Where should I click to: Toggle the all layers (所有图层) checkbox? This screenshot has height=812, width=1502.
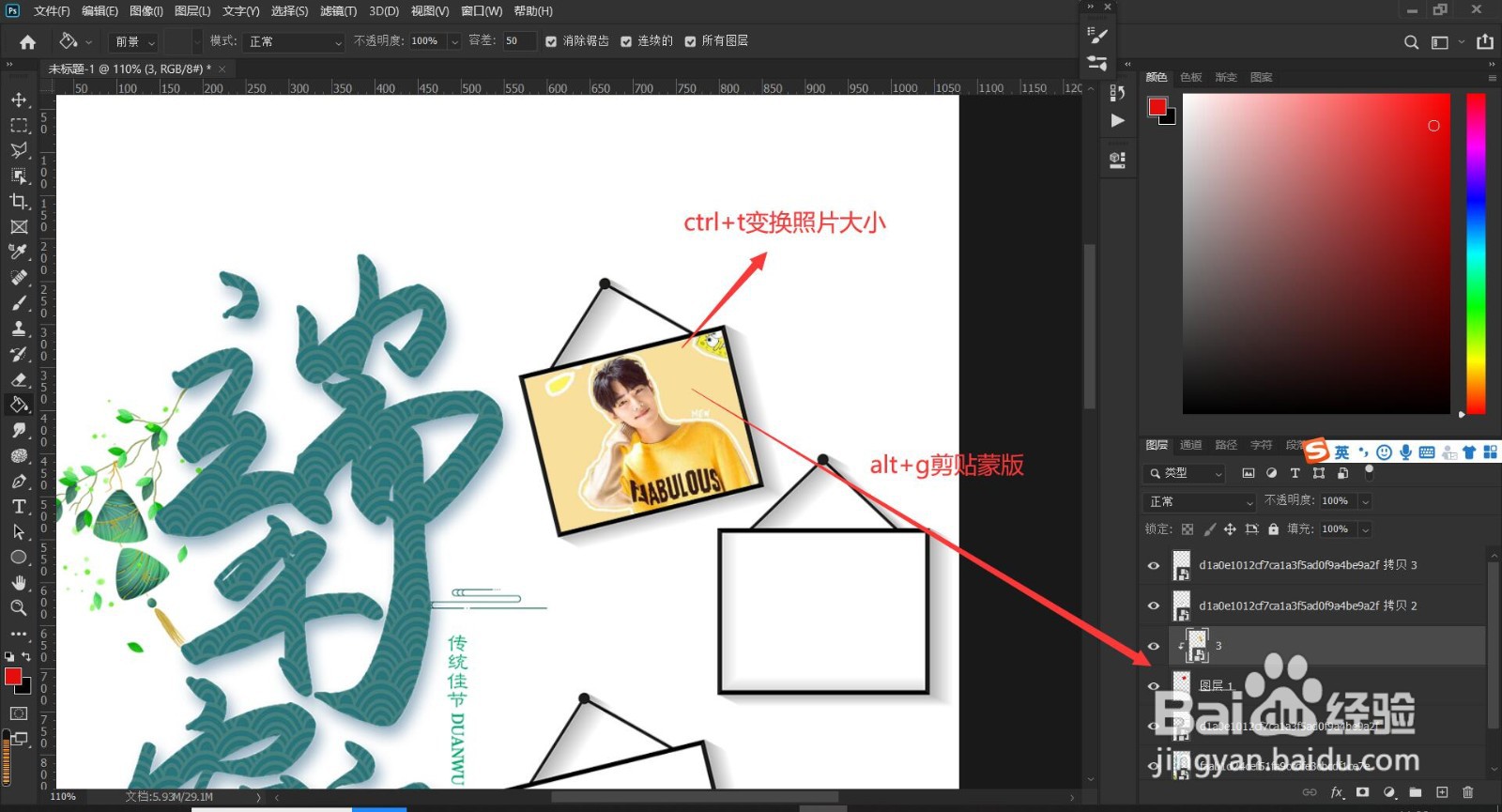coord(690,41)
